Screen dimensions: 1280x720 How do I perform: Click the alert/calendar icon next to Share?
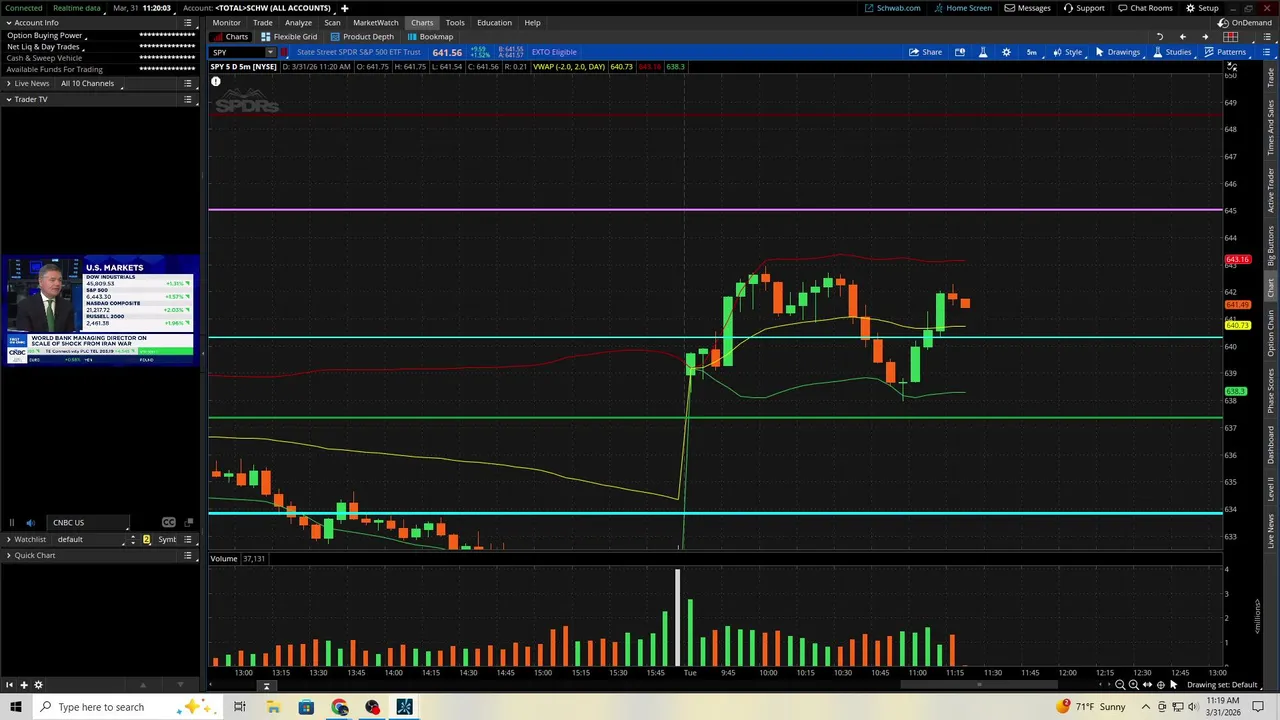click(960, 52)
